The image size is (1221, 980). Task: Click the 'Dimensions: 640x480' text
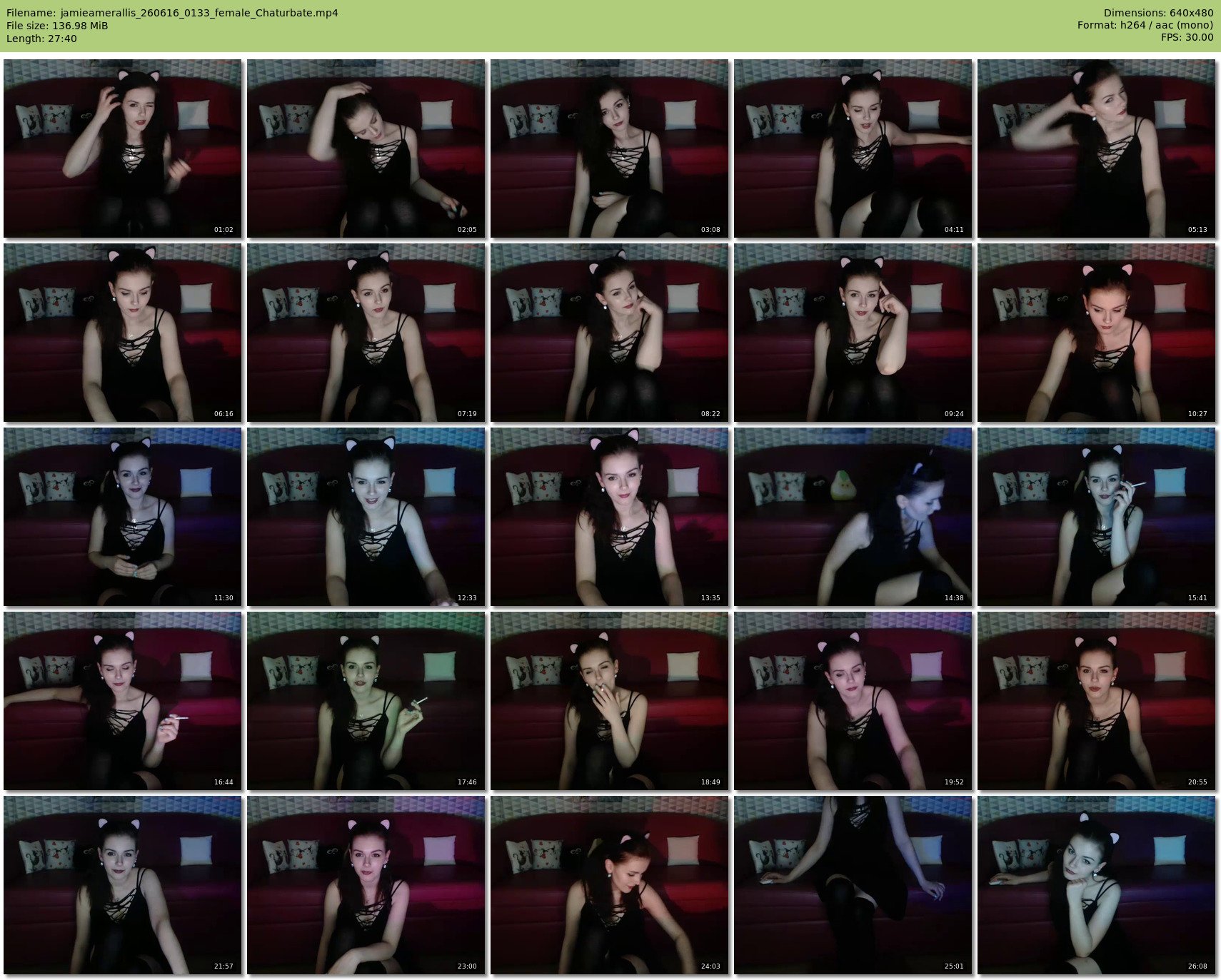coord(1158,13)
